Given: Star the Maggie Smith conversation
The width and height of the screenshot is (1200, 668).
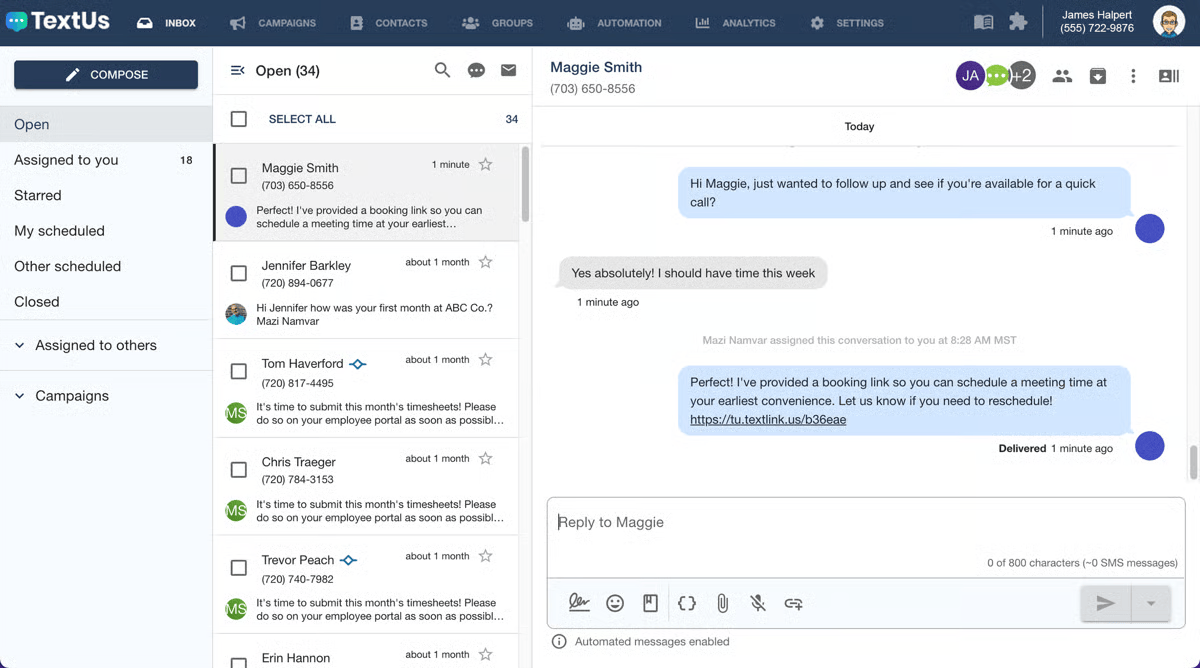Looking at the screenshot, I should pyautogui.click(x=486, y=164).
